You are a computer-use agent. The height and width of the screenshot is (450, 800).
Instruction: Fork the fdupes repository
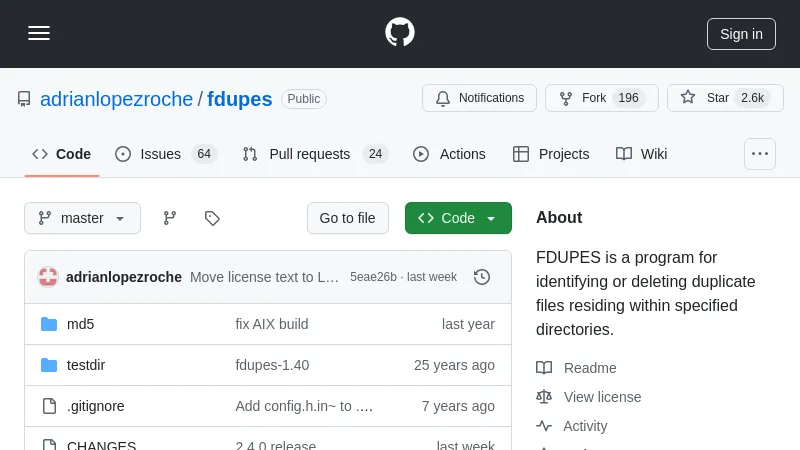601,98
